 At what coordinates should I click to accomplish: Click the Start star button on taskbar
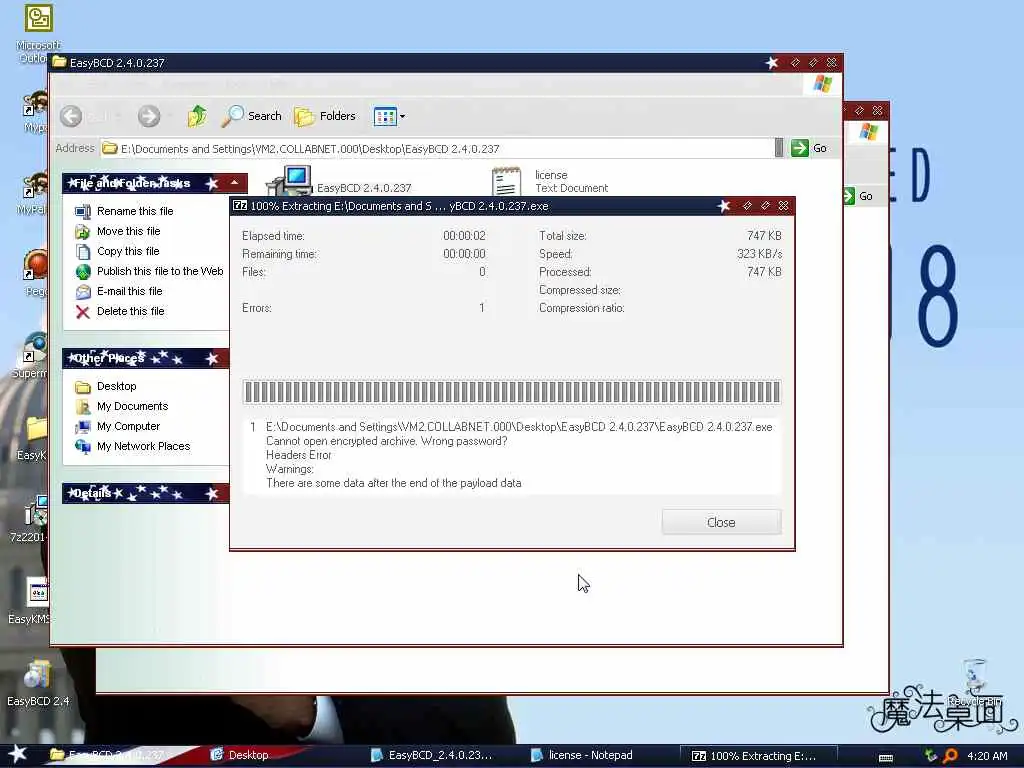click(x=18, y=755)
